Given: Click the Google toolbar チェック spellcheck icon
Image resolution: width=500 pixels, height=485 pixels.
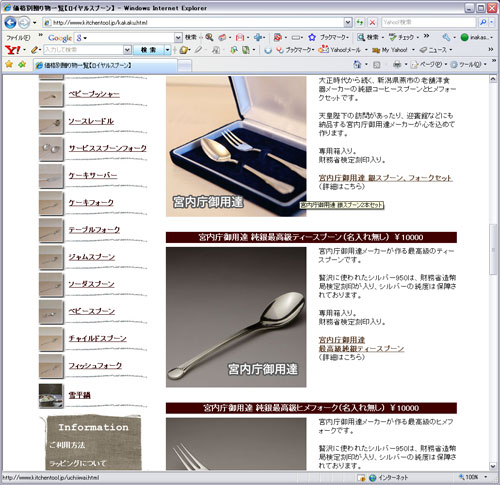Looking at the screenshot, I should point(393,37).
